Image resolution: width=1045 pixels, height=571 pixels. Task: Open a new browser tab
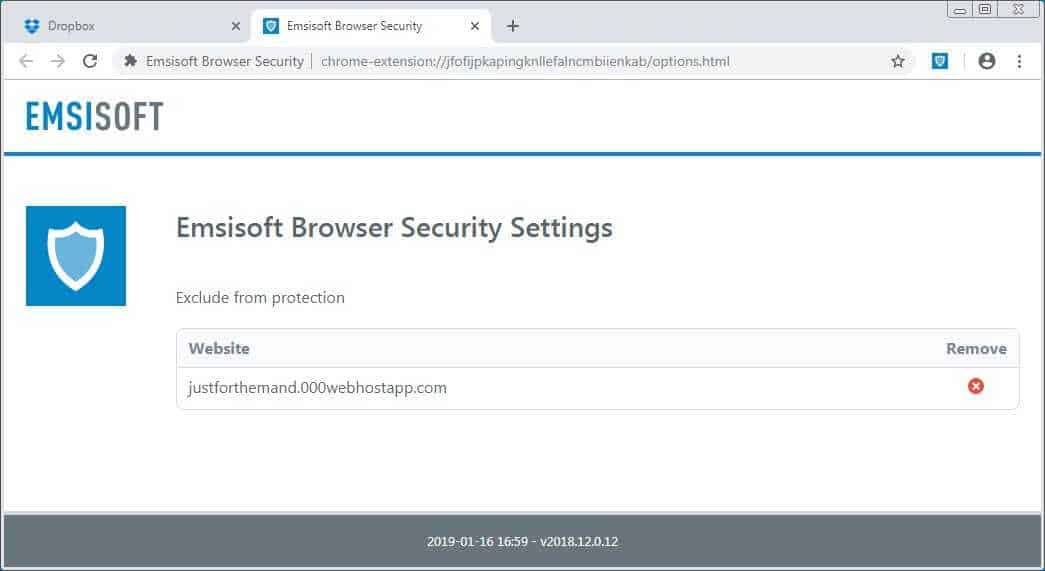coord(513,26)
